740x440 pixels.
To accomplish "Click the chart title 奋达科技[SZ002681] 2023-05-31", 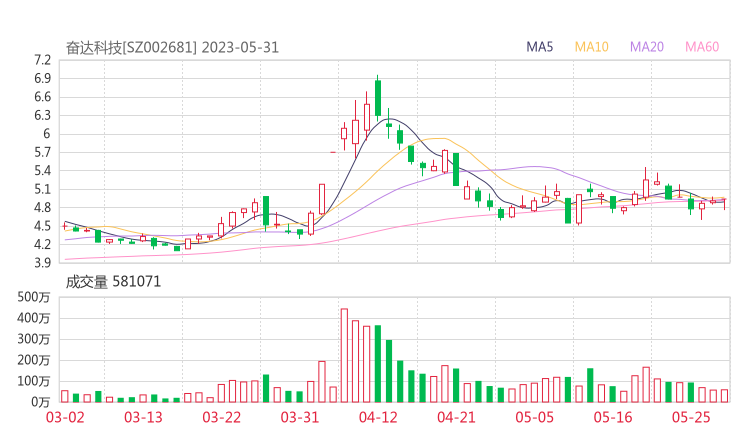I will [172, 48].
